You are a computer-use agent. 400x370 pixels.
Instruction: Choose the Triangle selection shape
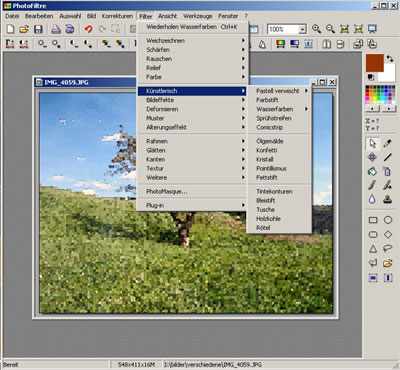[373, 249]
